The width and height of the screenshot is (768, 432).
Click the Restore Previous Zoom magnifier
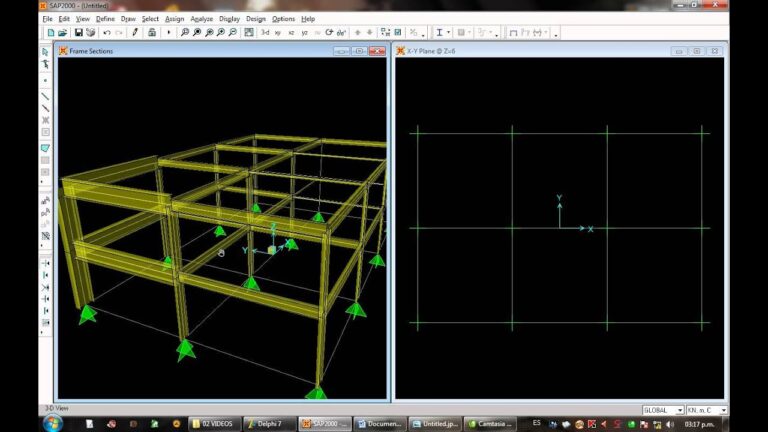(x=209, y=33)
